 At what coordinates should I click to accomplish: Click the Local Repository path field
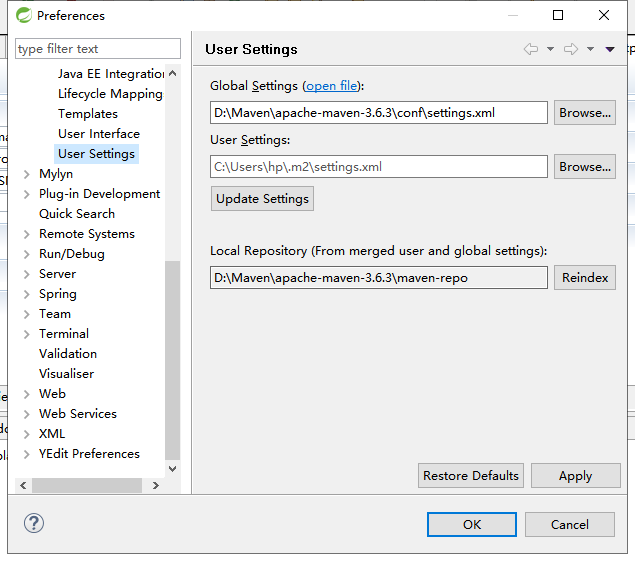379,277
